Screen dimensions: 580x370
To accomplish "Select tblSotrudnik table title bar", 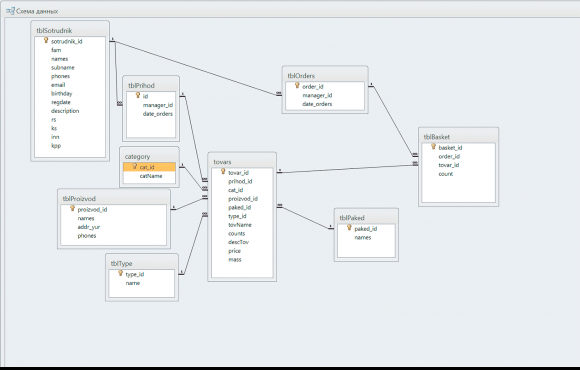I will [70, 30].
